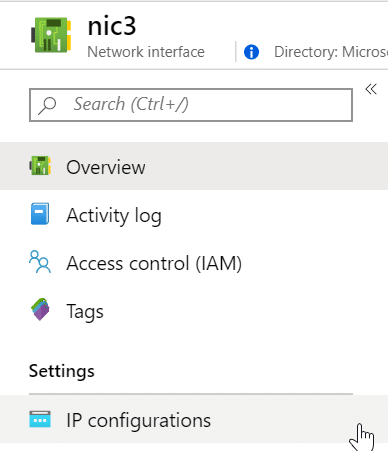
Task: Click the Overview network card icon
Action: 40,165
